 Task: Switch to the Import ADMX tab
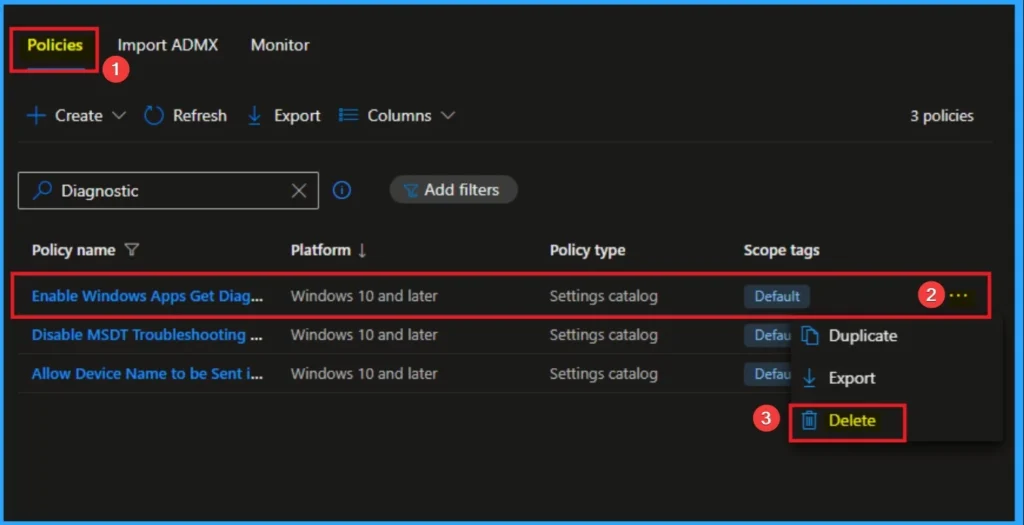point(167,45)
